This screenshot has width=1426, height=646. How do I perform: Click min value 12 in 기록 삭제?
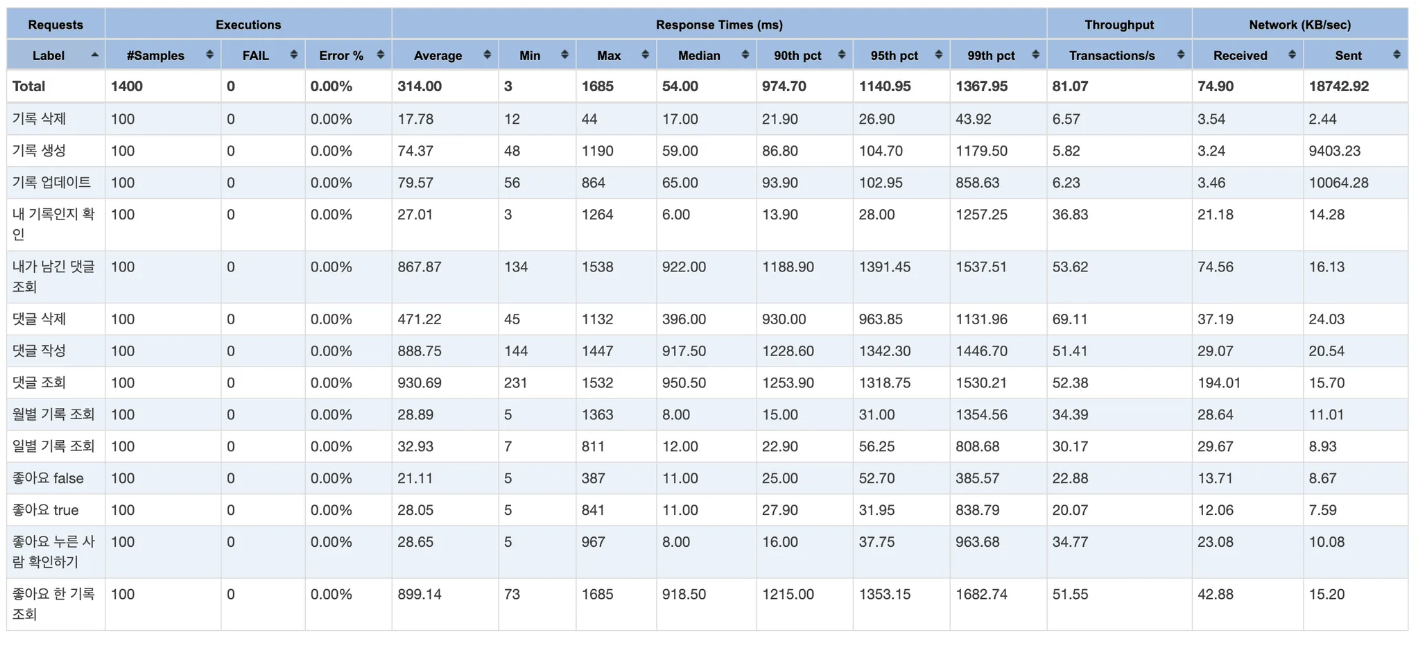click(x=512, y=119)
